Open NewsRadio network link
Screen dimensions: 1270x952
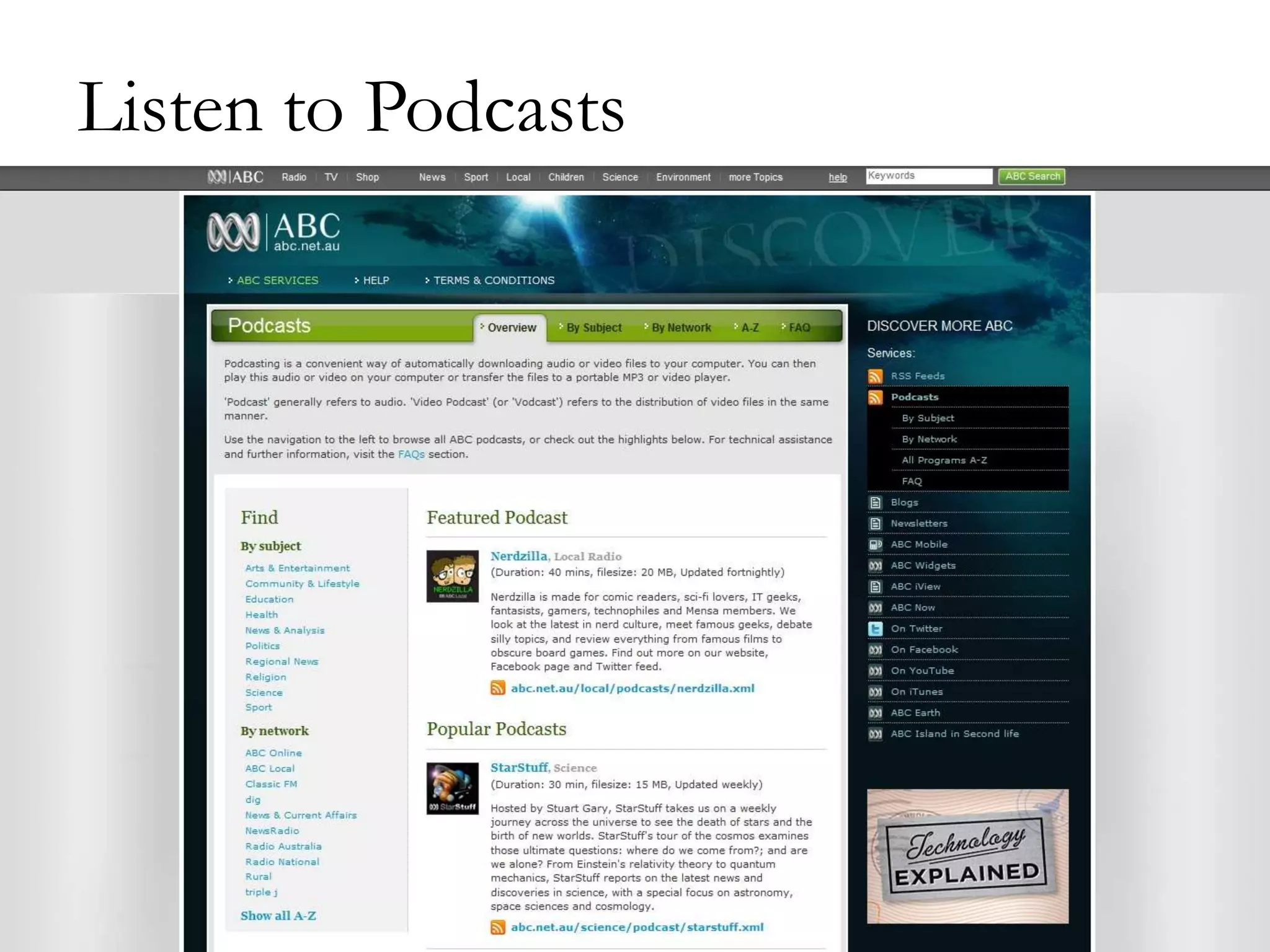coord(272,831)
